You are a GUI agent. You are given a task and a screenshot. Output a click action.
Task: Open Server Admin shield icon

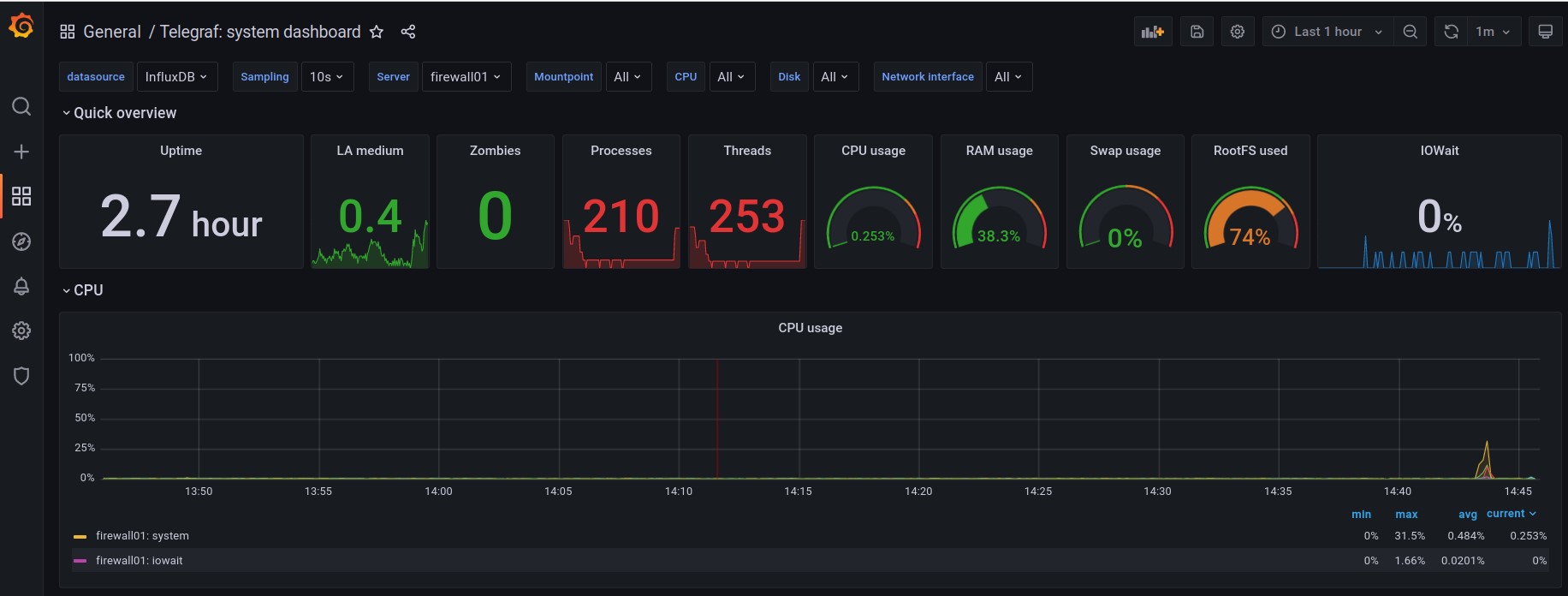(21, 376)
